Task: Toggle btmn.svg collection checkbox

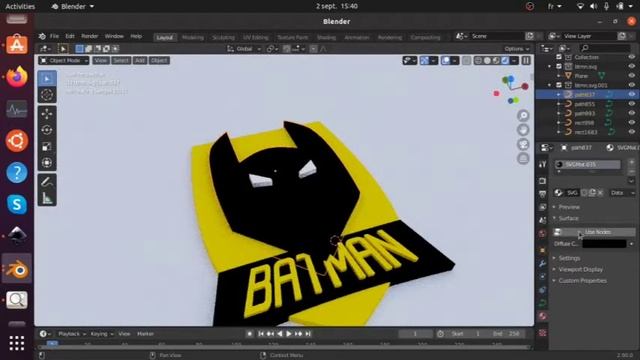Action: coord(559,66)
